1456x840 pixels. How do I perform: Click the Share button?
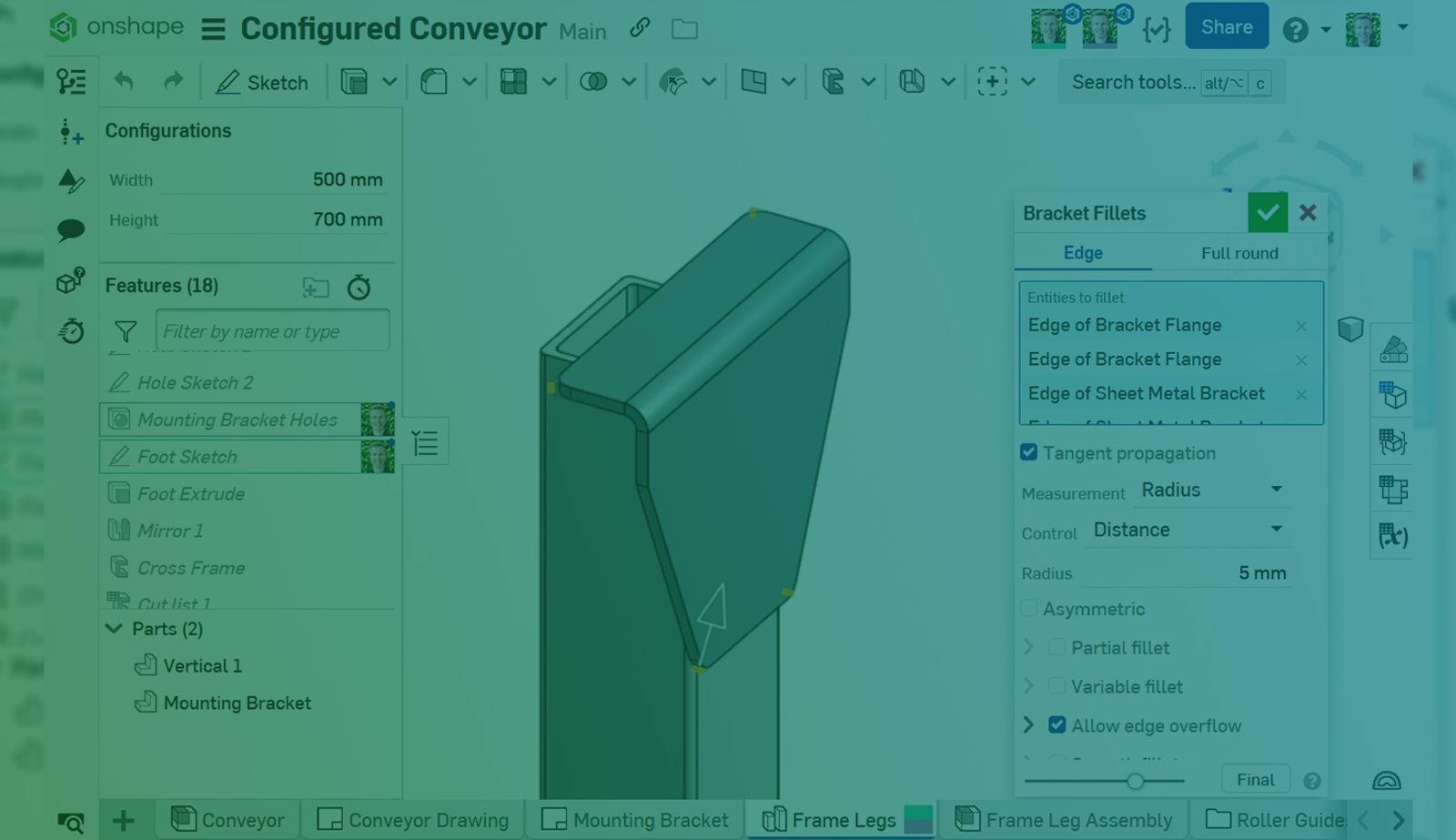[1226, 27]
